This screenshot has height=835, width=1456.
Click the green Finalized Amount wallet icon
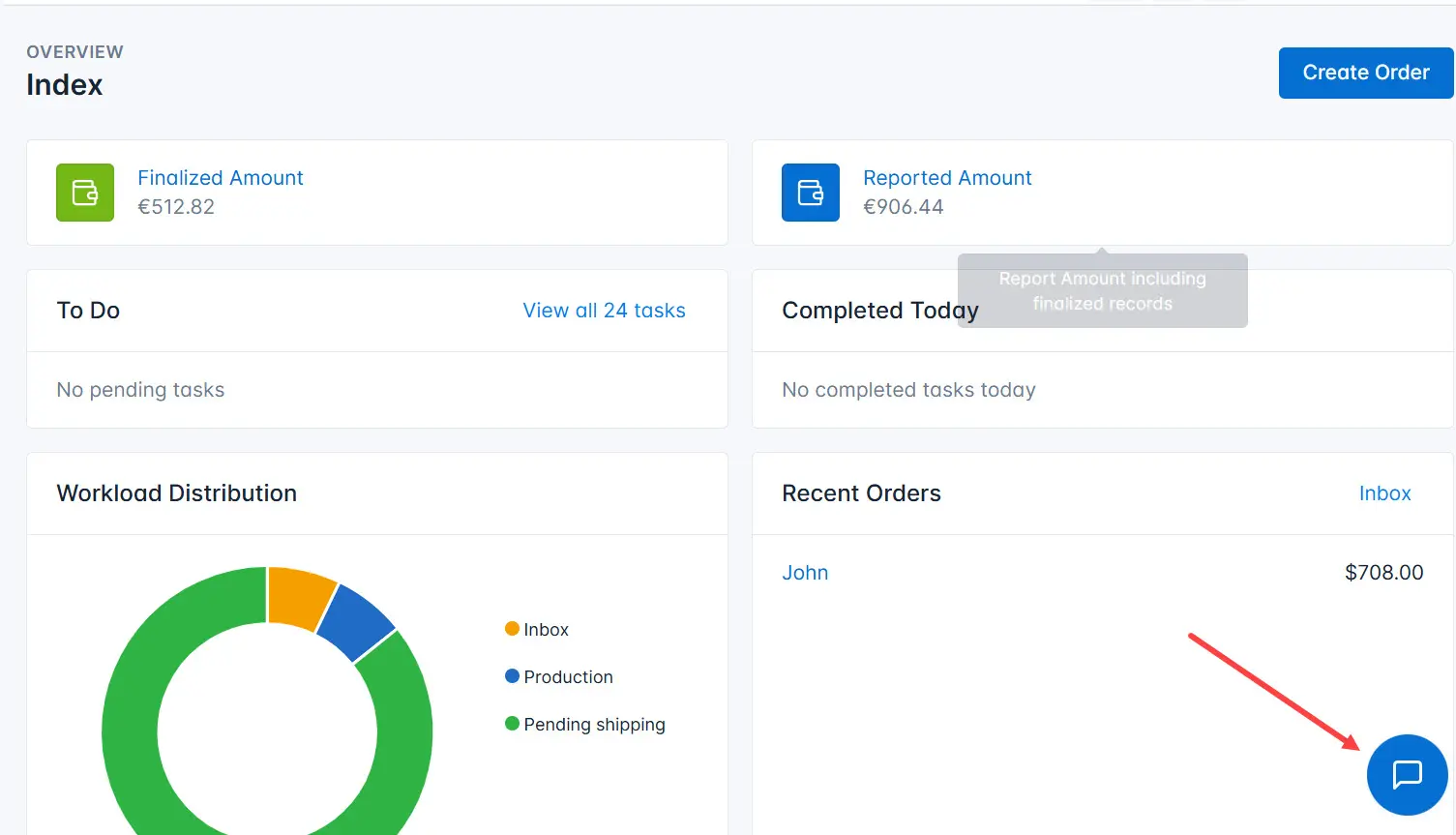point(85,193)
